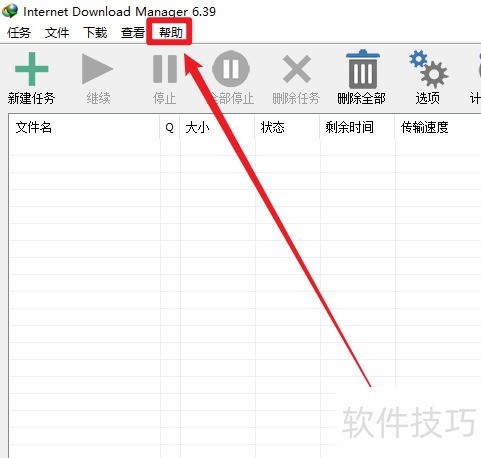Click the 删除任务 label

pyautogui.click(x=296, y=98)
